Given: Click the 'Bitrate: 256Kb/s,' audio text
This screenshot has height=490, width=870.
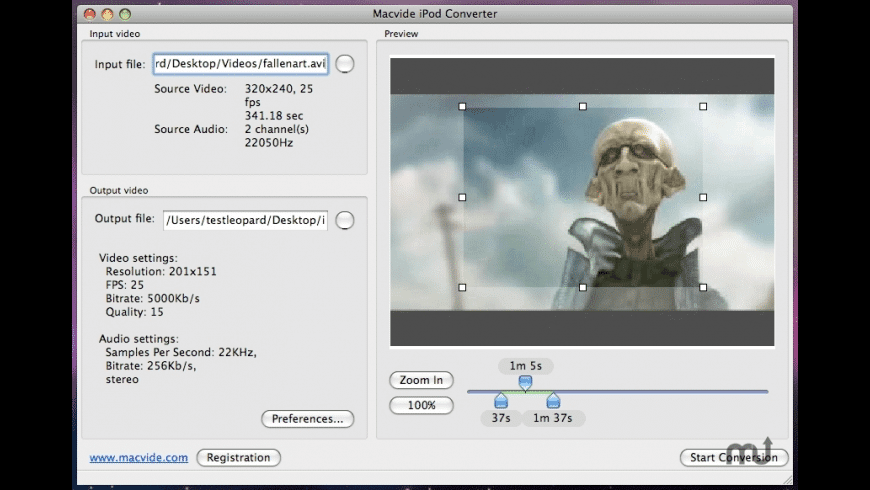Looking at the screenshot, I should point(151,366).
